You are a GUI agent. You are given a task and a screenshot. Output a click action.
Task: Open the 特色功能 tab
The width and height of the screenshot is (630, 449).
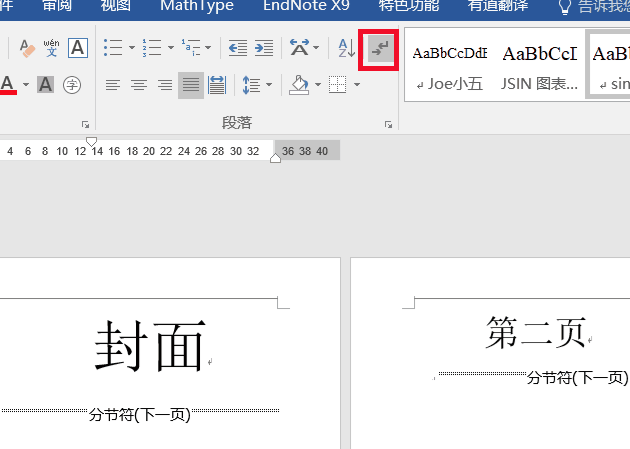tap(409, 6)
